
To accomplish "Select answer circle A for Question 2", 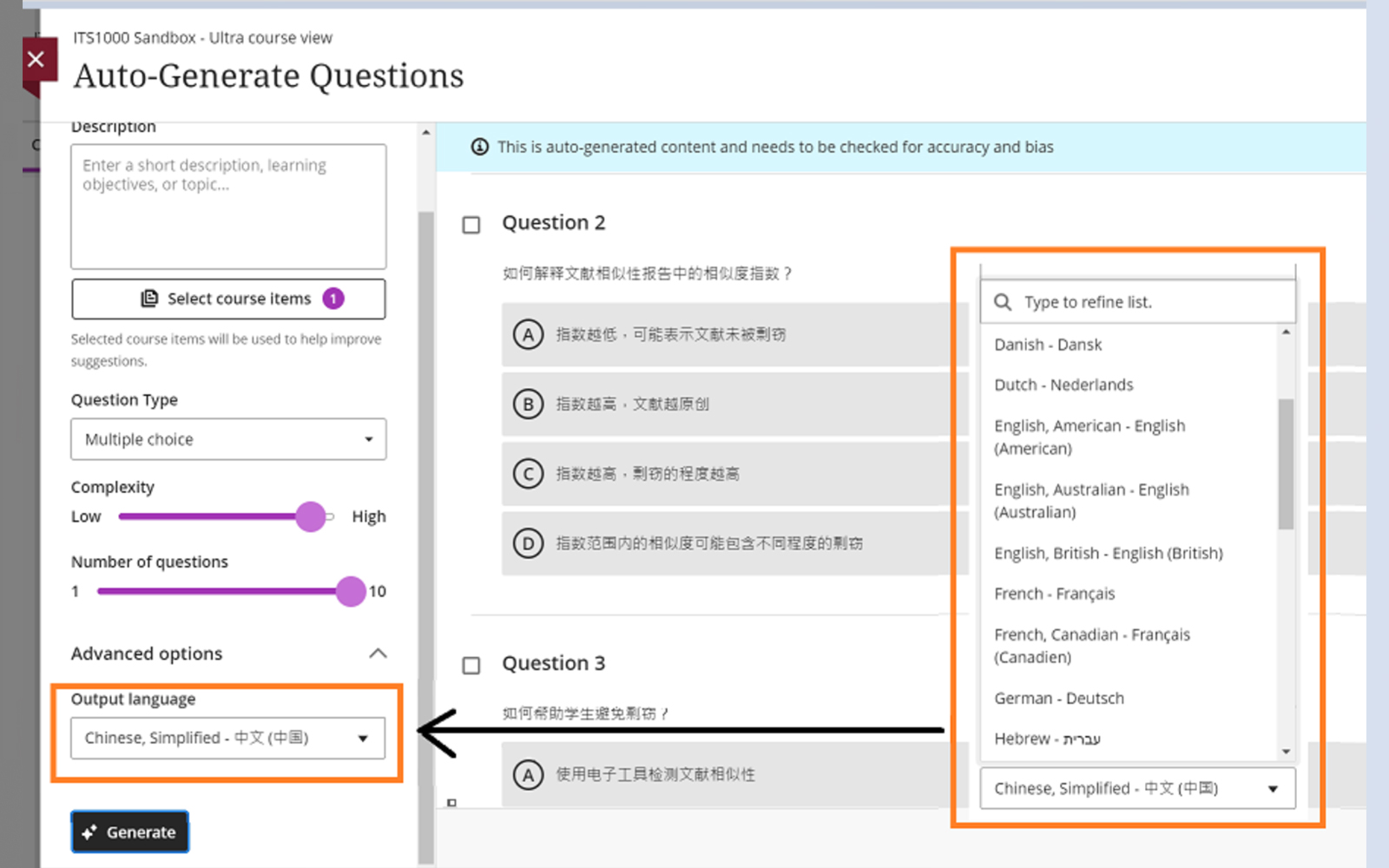I will pos(528,334).
